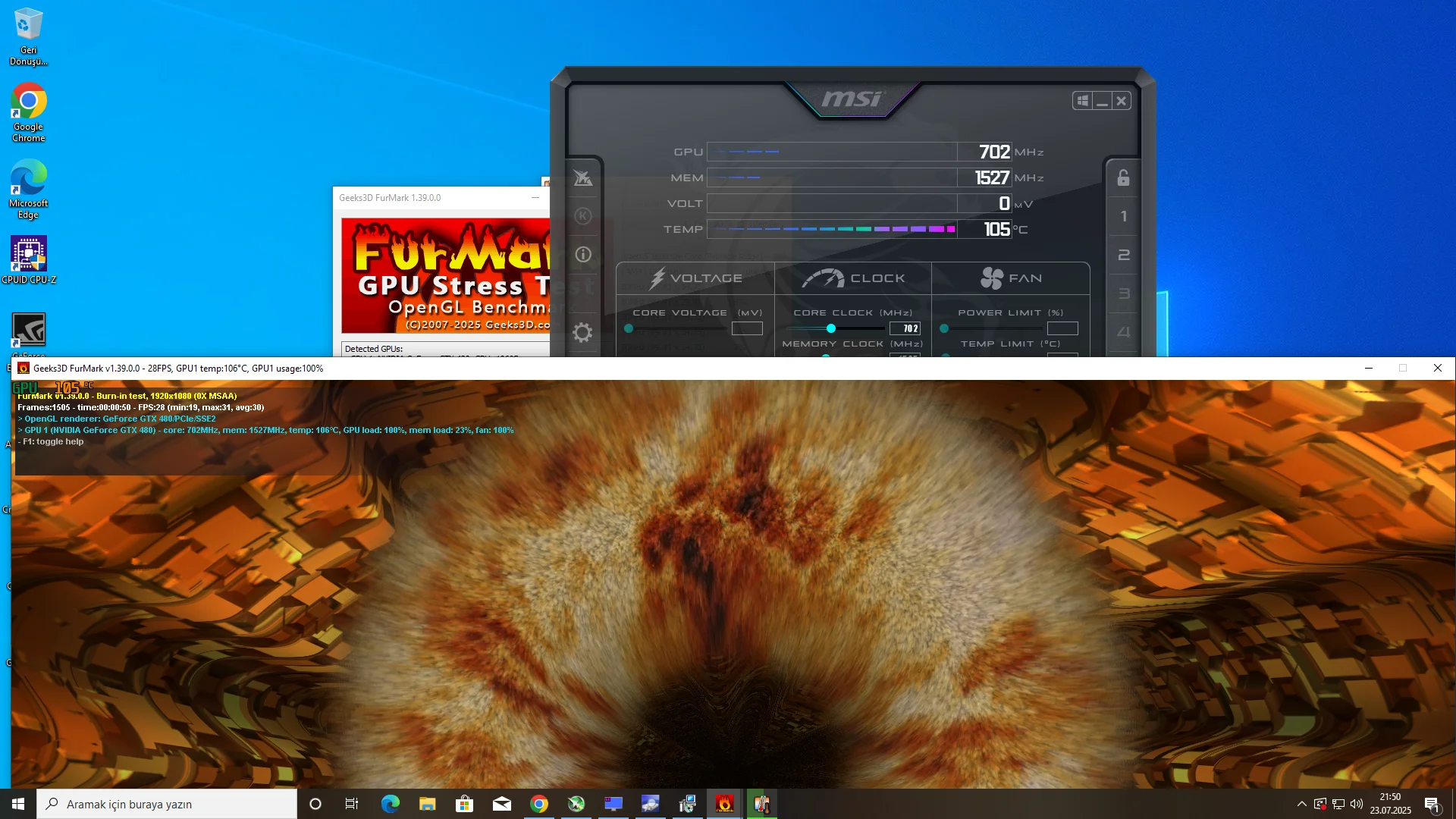Launch OC Scanner from Afterburner sidebar
This screenshot has width=1456, height=819.
coord(582,178)
